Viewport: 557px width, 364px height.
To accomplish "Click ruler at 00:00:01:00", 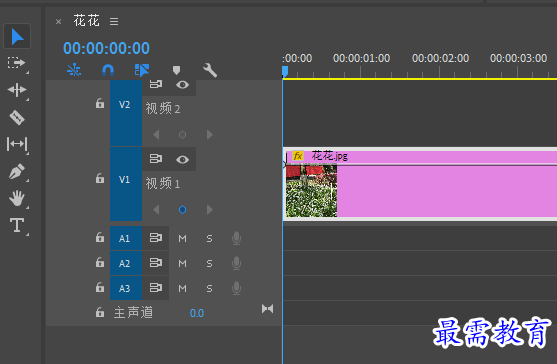I will coord(361,58).
